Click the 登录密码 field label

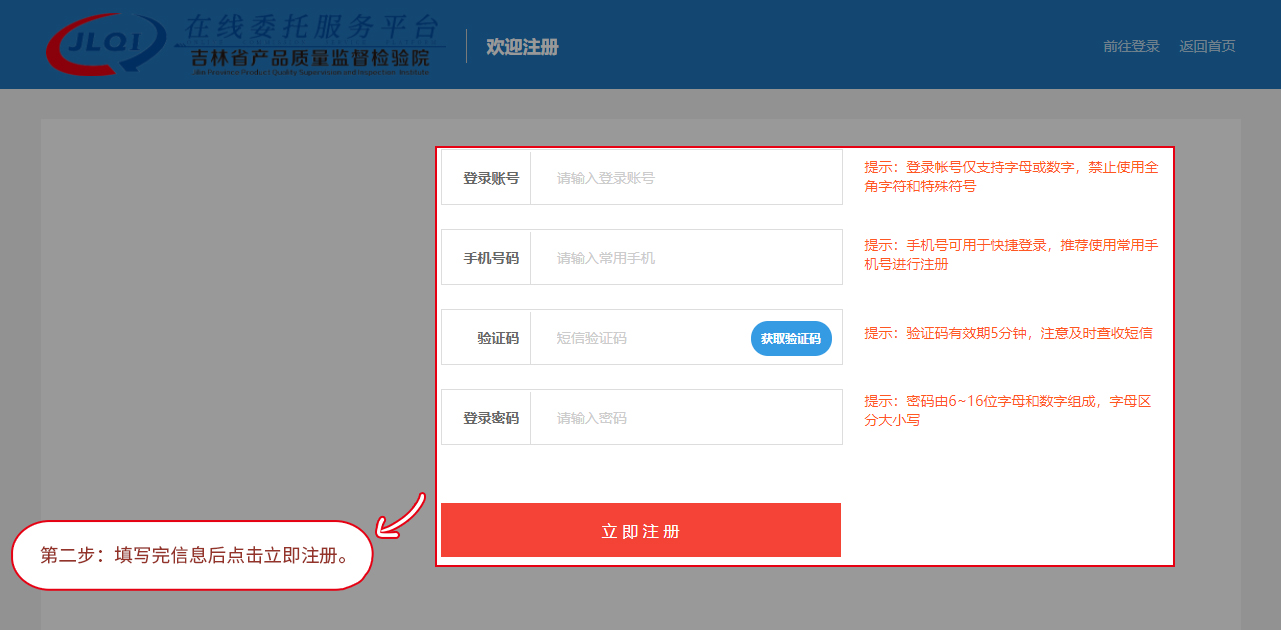coord(490,418)
